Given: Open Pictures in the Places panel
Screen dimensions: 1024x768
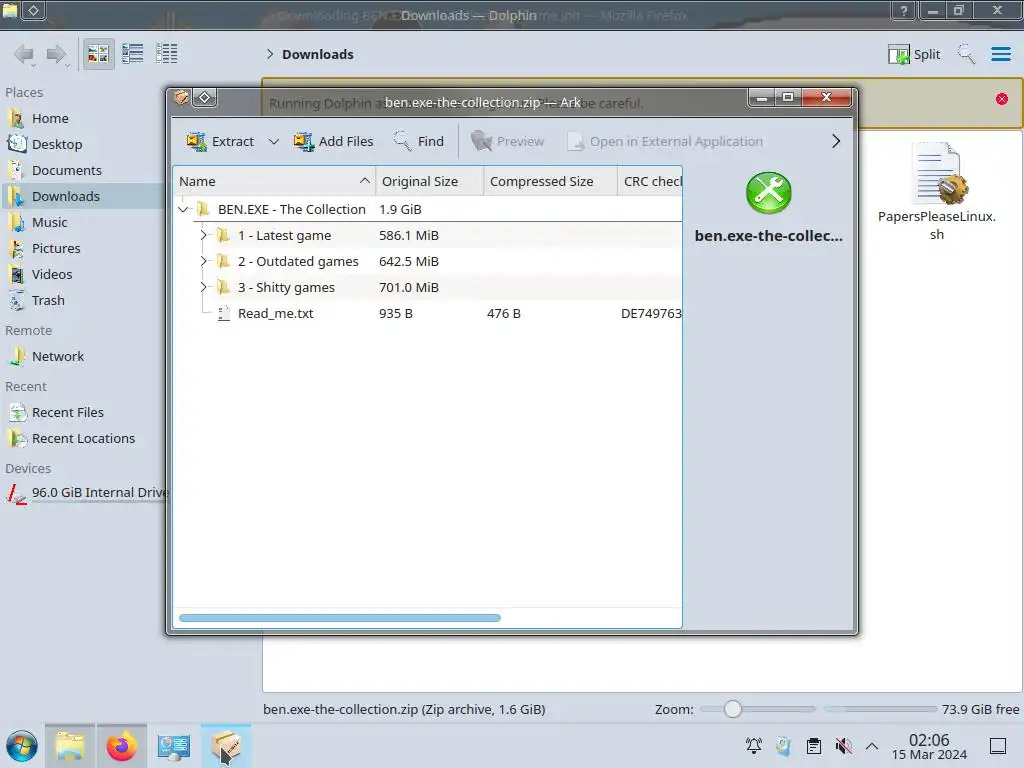Looking at the screenshot, I should pyautogui.click(x=84, y=249).
